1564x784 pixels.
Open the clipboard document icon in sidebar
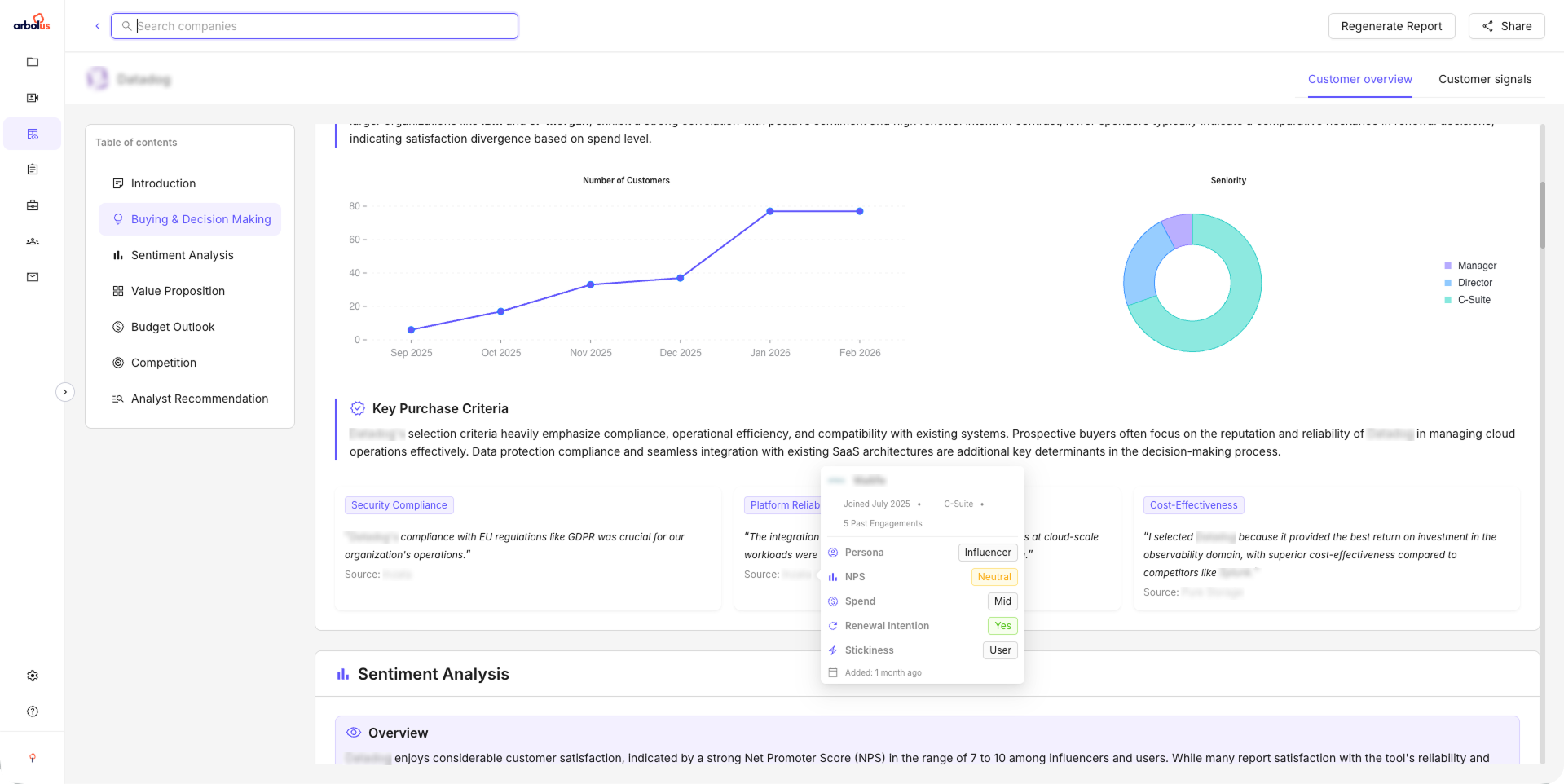tap(33, 170)
